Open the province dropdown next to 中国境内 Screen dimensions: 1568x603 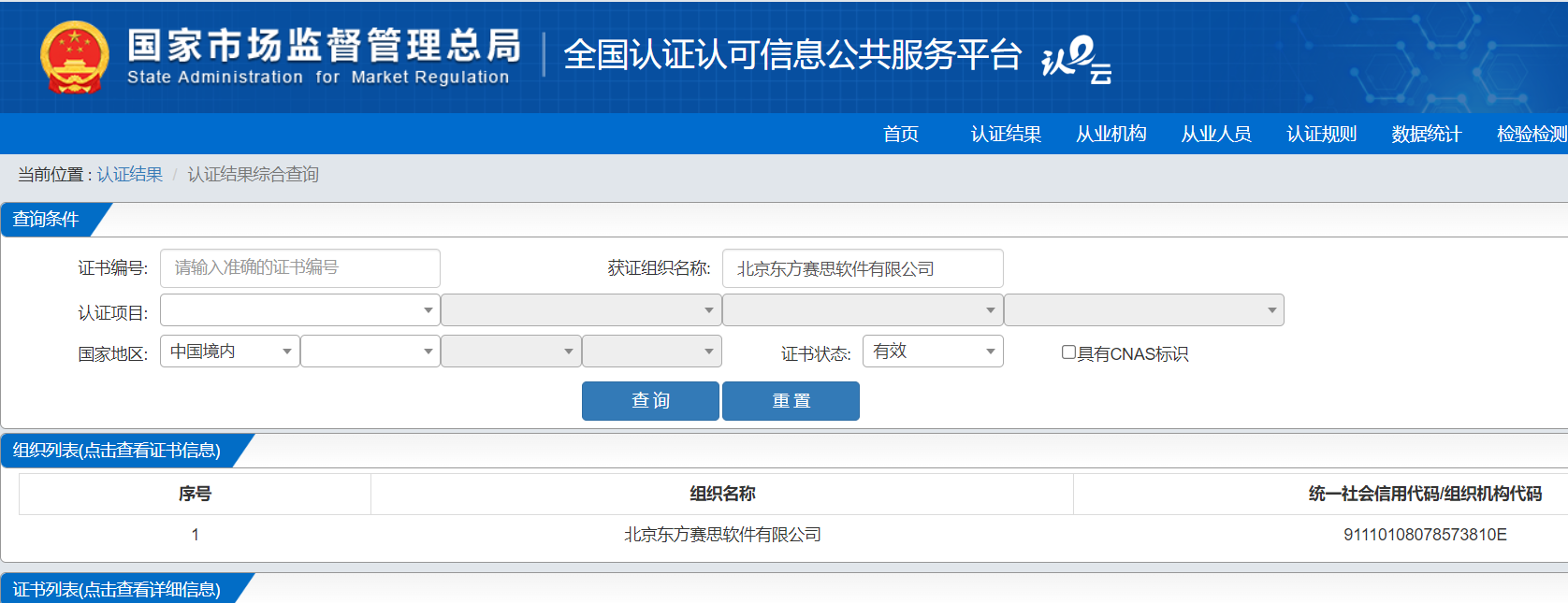tap(370, 352)
